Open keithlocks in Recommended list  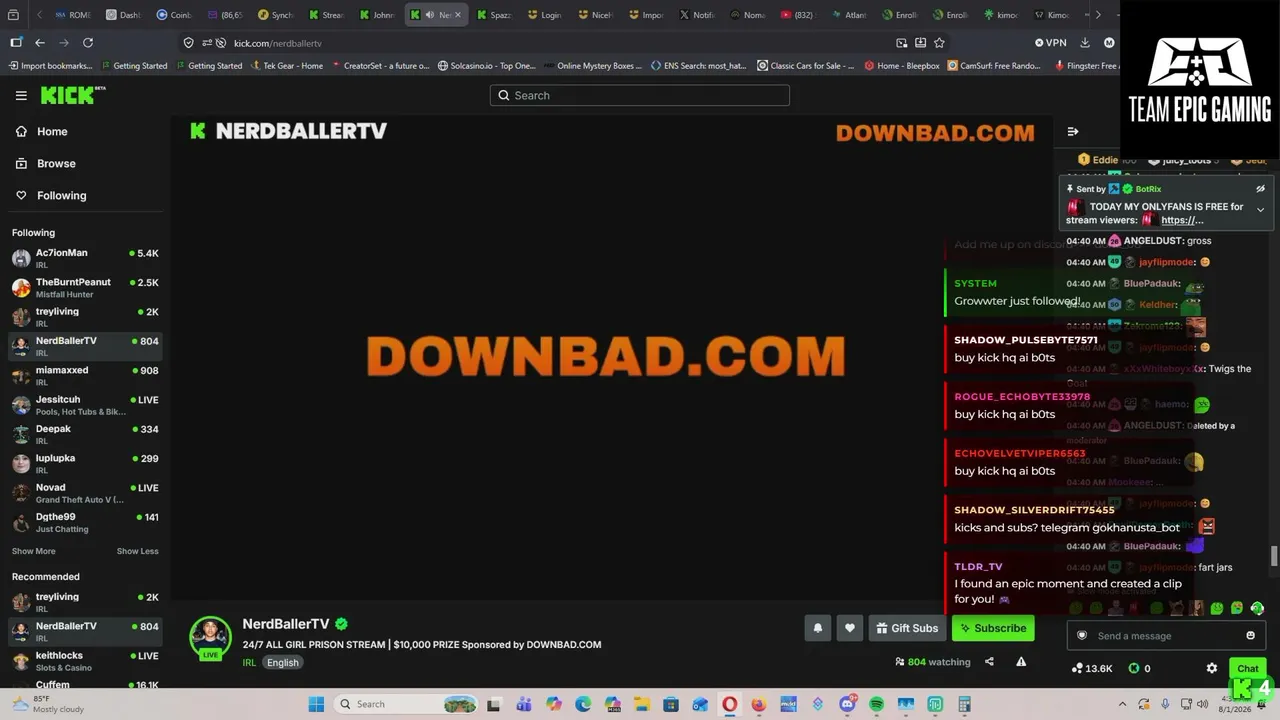tap(85, 660)
